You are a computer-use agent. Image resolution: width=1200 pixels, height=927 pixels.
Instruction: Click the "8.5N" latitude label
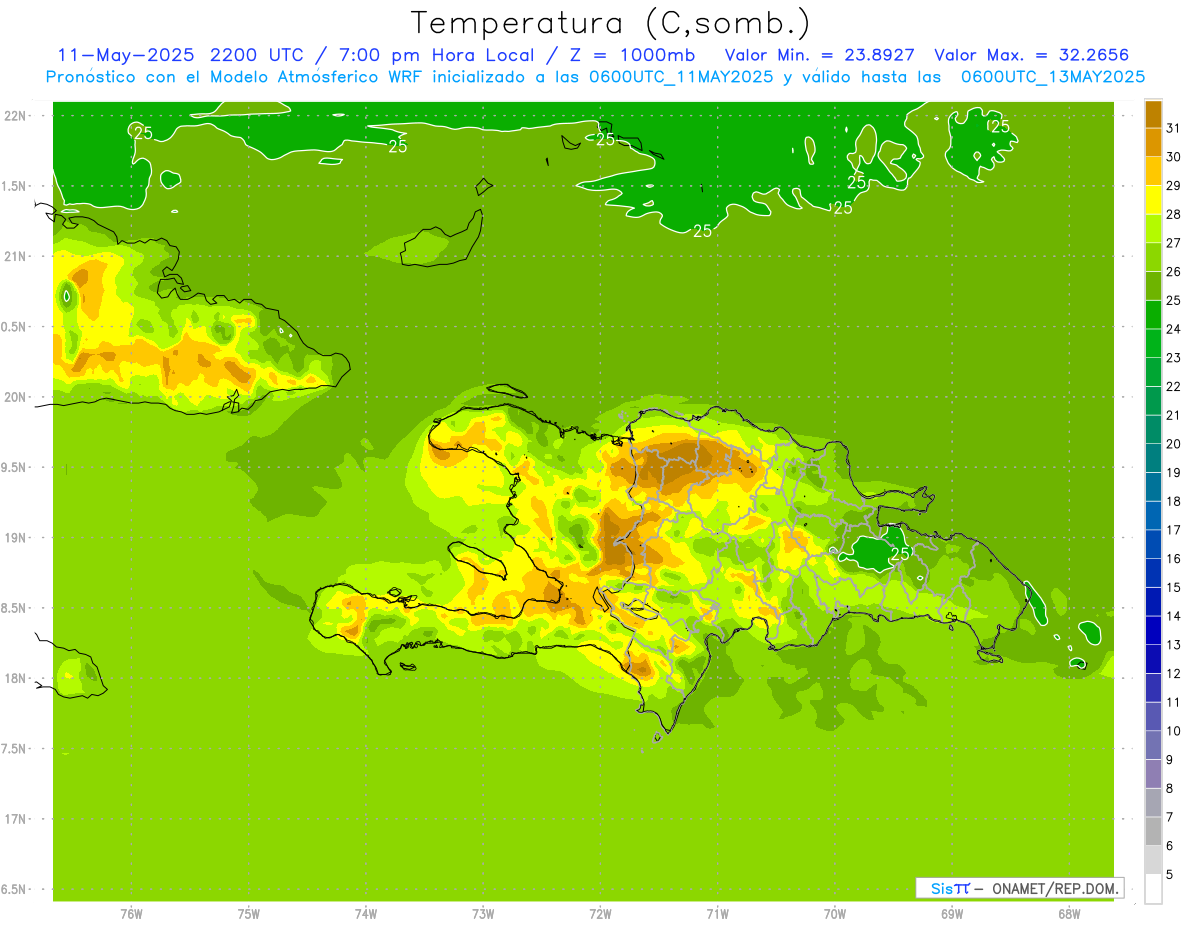pos(14,608)
